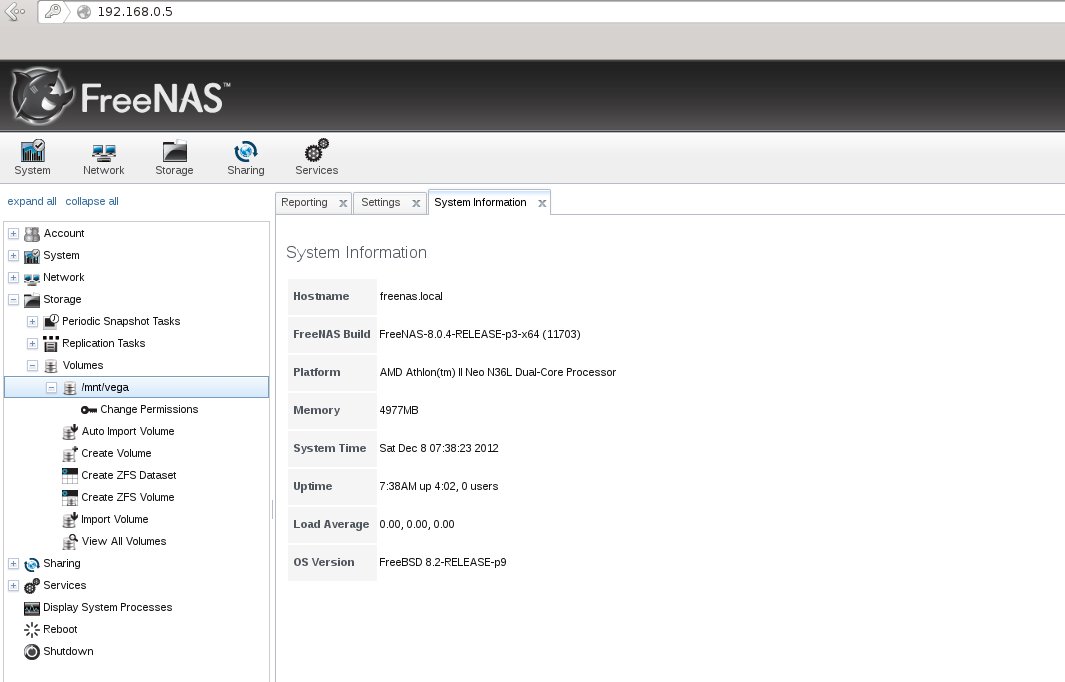Screen dimensions: 1065x682
Task: Close the Reporting tab
Action: click(343, 203)
